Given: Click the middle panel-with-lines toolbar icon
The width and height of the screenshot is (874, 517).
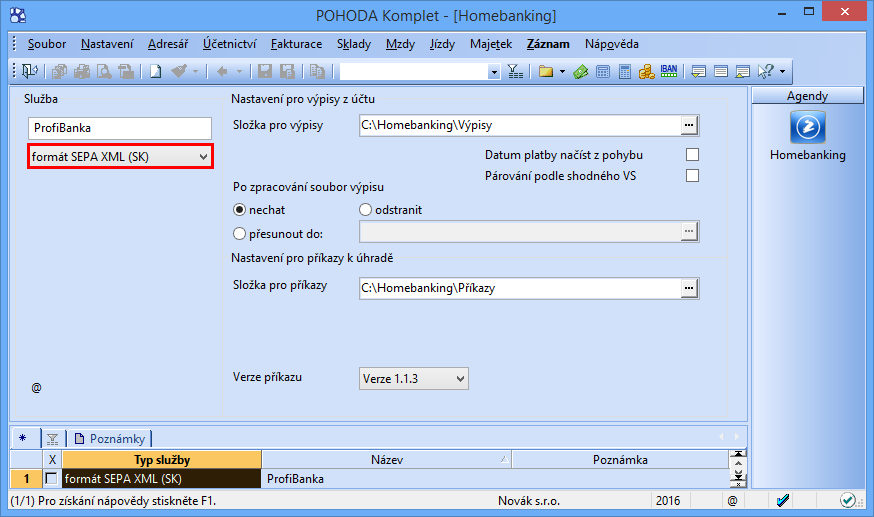Looking at the screenshot, I should [721, 71].
